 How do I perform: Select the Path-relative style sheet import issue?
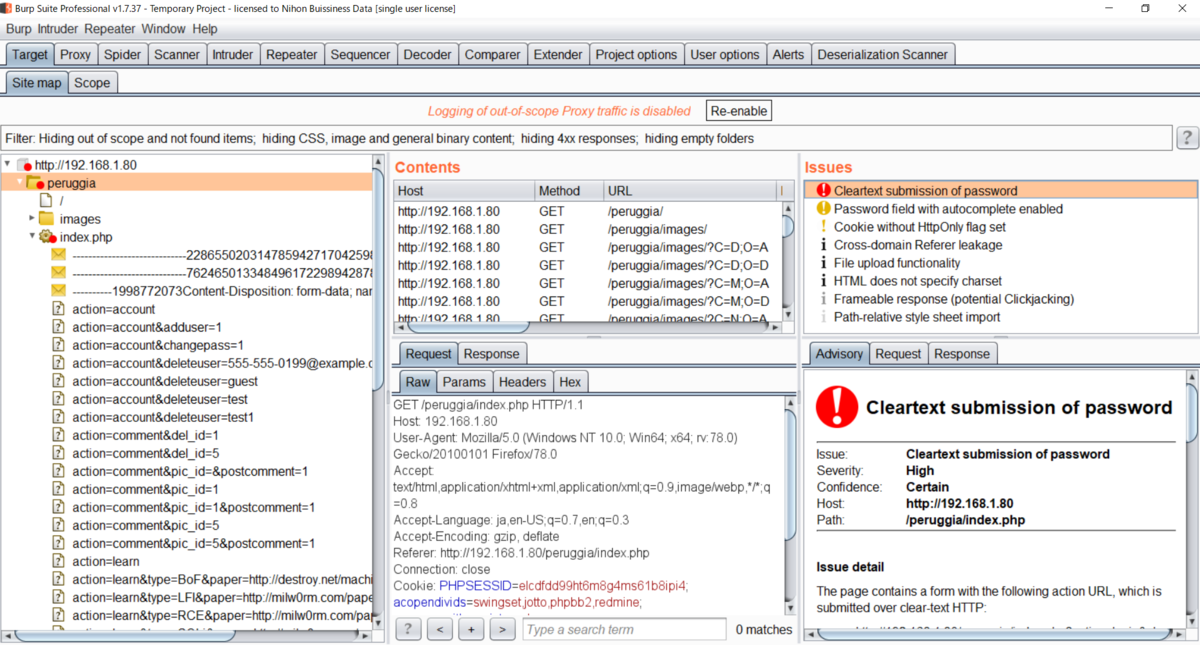click(1000, 317)
